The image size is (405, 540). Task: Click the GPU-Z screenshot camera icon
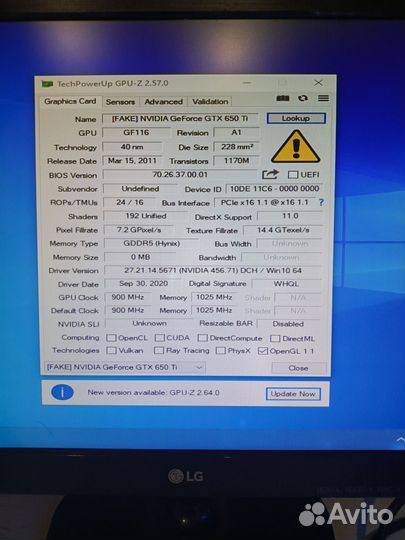283,98
